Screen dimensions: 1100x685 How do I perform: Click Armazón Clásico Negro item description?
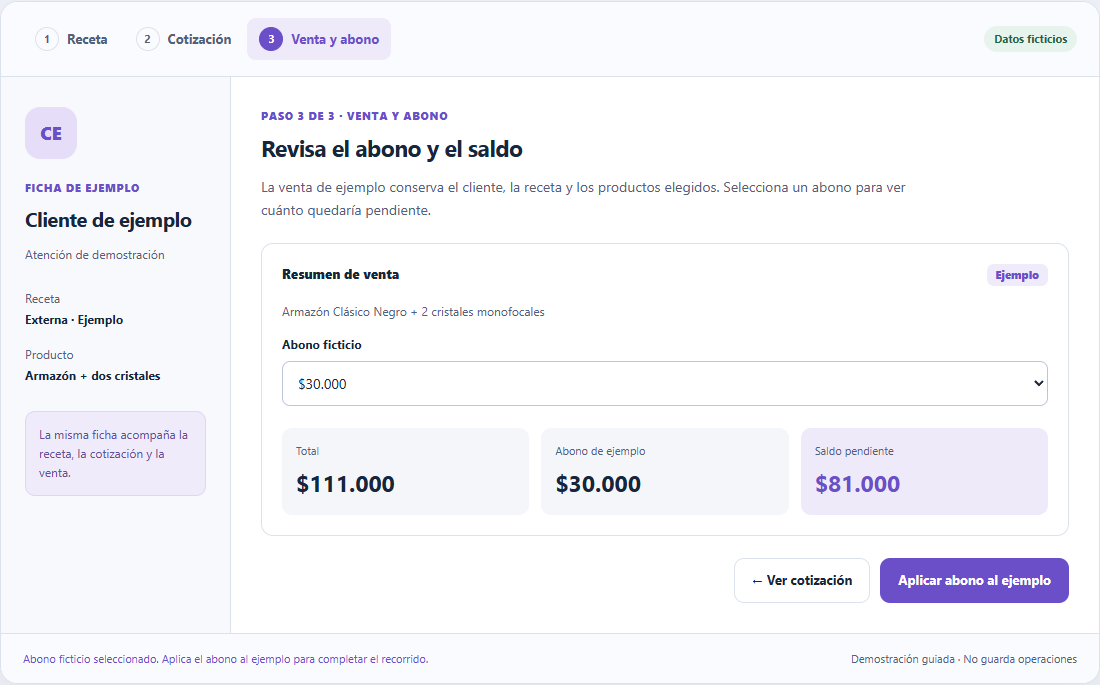(x=413, y=312)
